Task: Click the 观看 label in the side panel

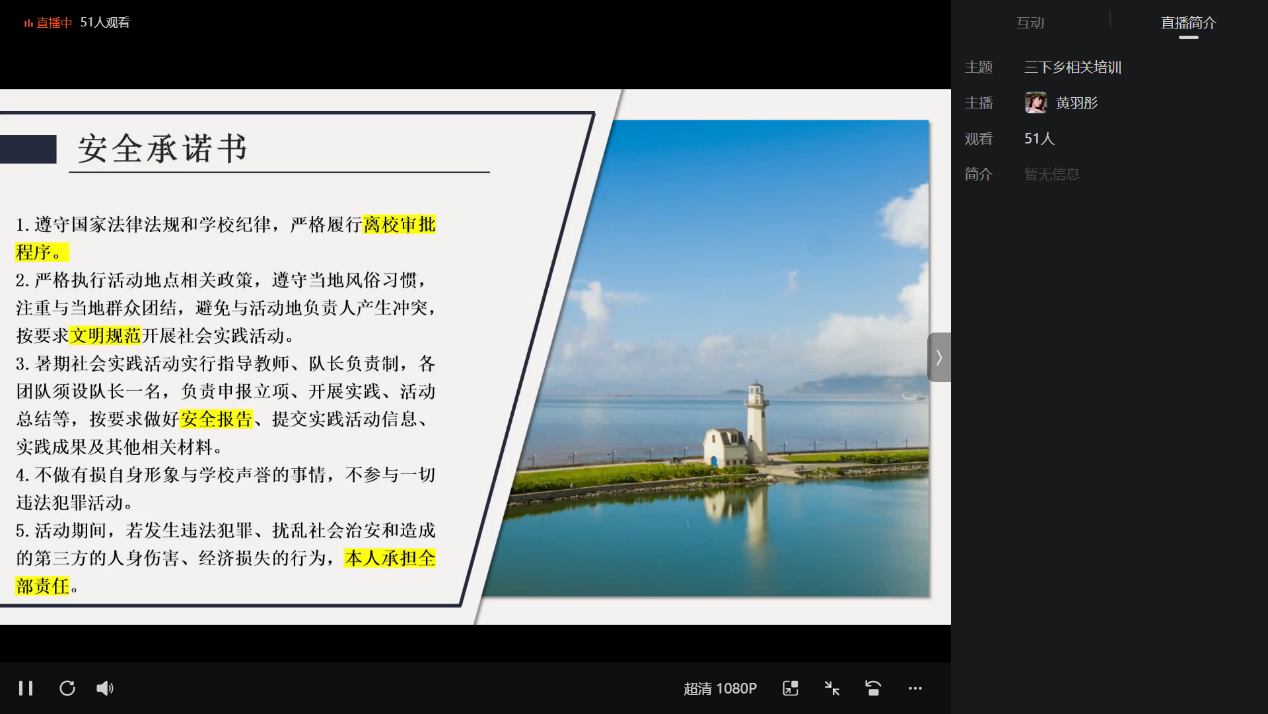Action: click(979, 139)
